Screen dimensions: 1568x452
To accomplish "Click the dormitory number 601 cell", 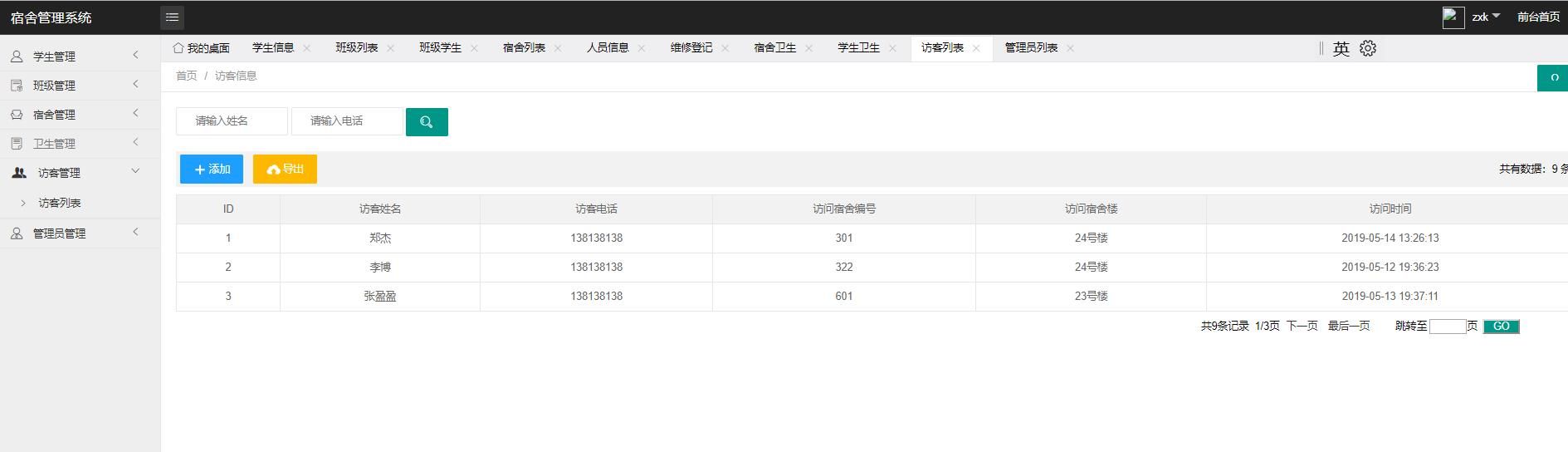I will coord(844,297).
